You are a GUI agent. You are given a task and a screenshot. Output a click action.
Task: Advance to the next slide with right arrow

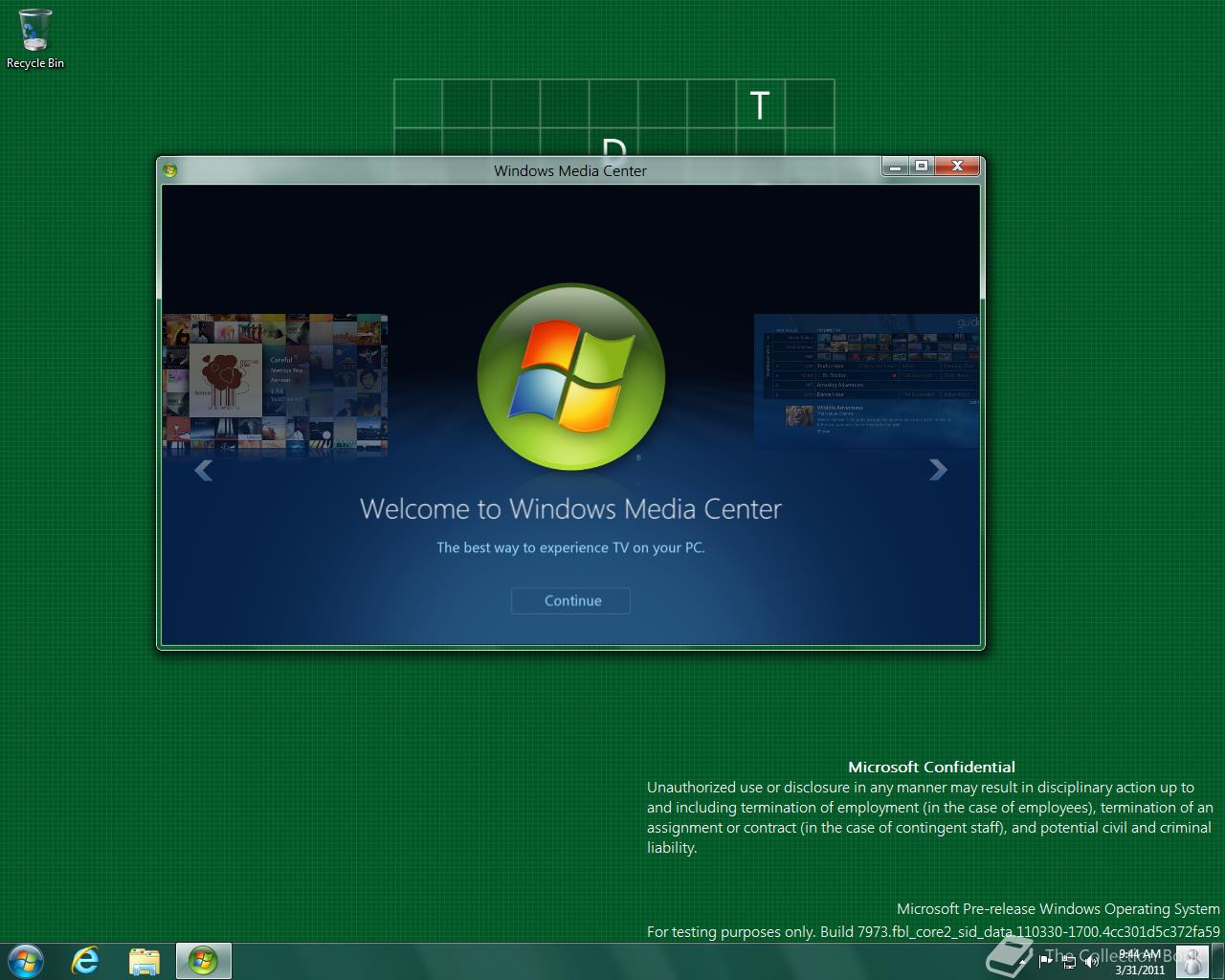pos(938,469)
